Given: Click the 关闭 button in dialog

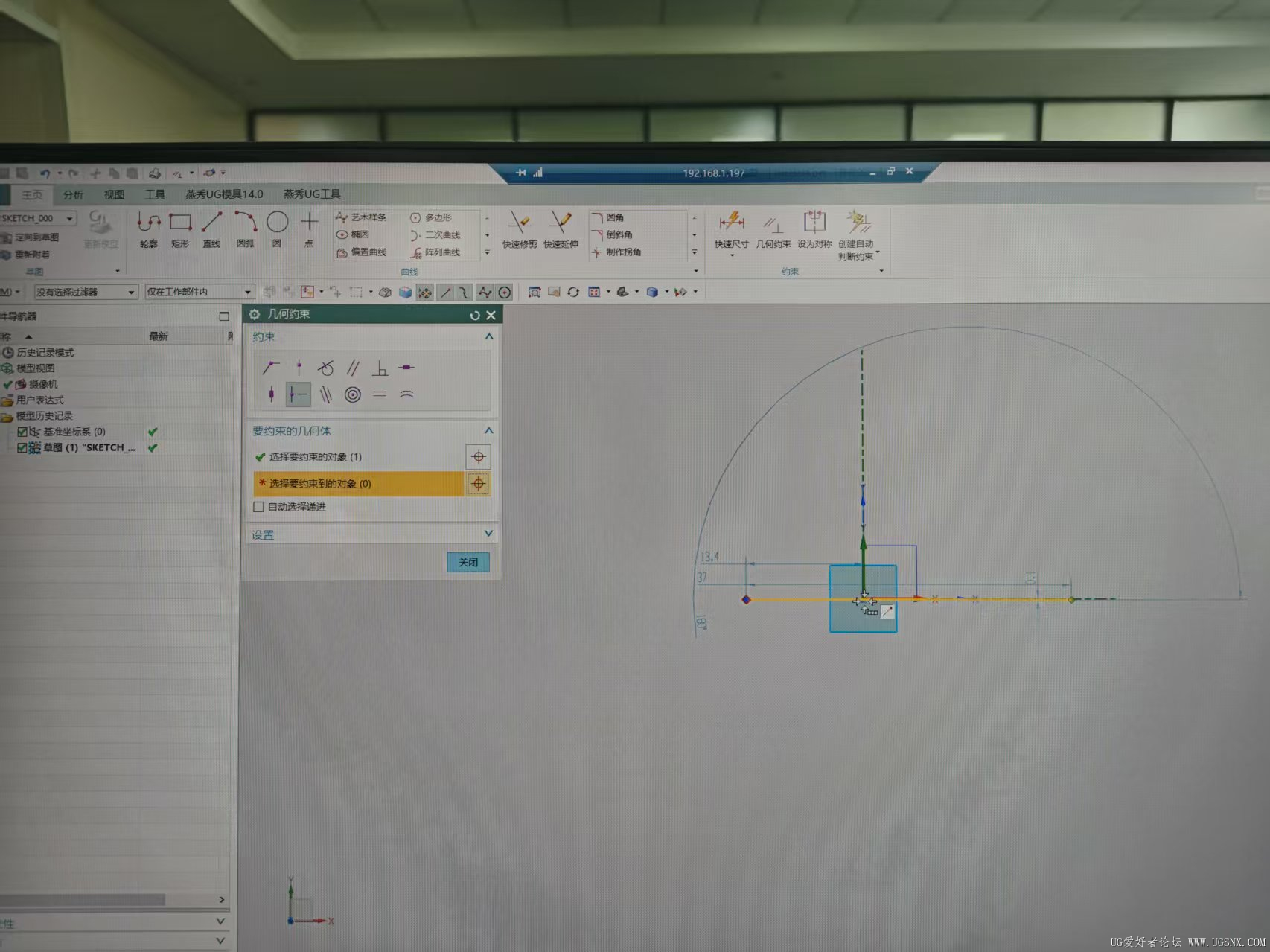Looking at the screenshot, I should tap(468, 562).
